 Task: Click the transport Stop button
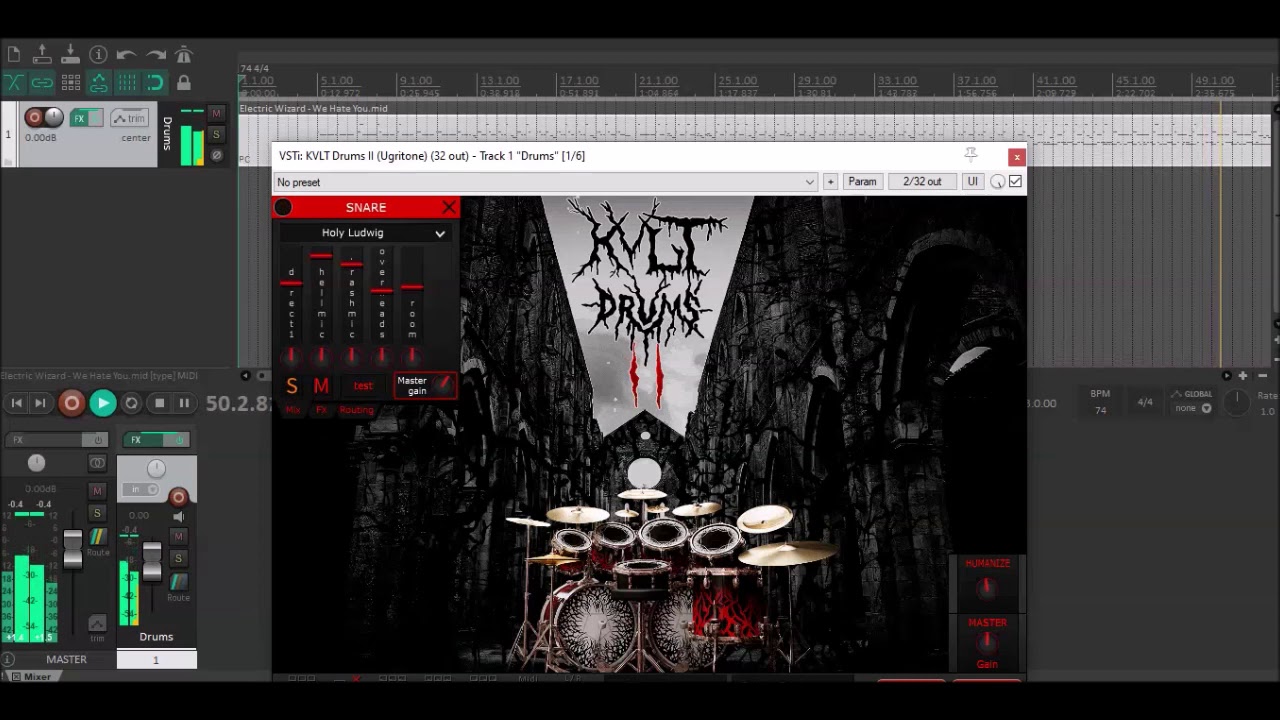point(159,403)
